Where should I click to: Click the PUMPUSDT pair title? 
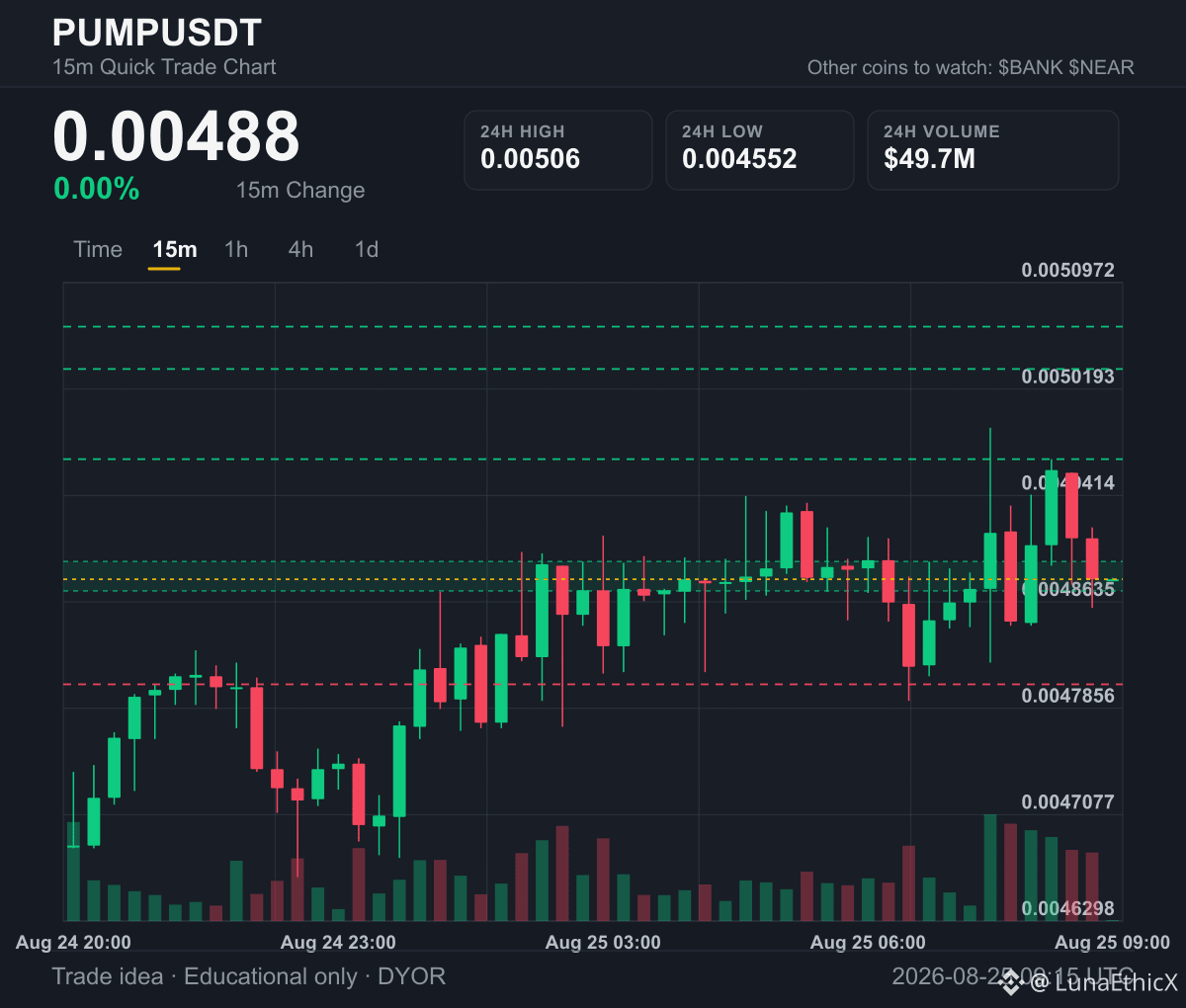point(157,33)
